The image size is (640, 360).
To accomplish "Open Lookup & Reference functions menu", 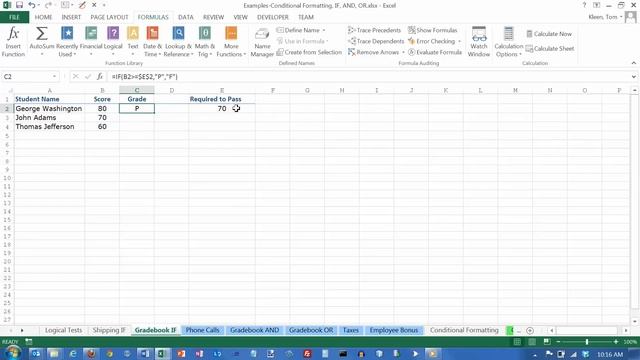I will click(x=178, y=42).
